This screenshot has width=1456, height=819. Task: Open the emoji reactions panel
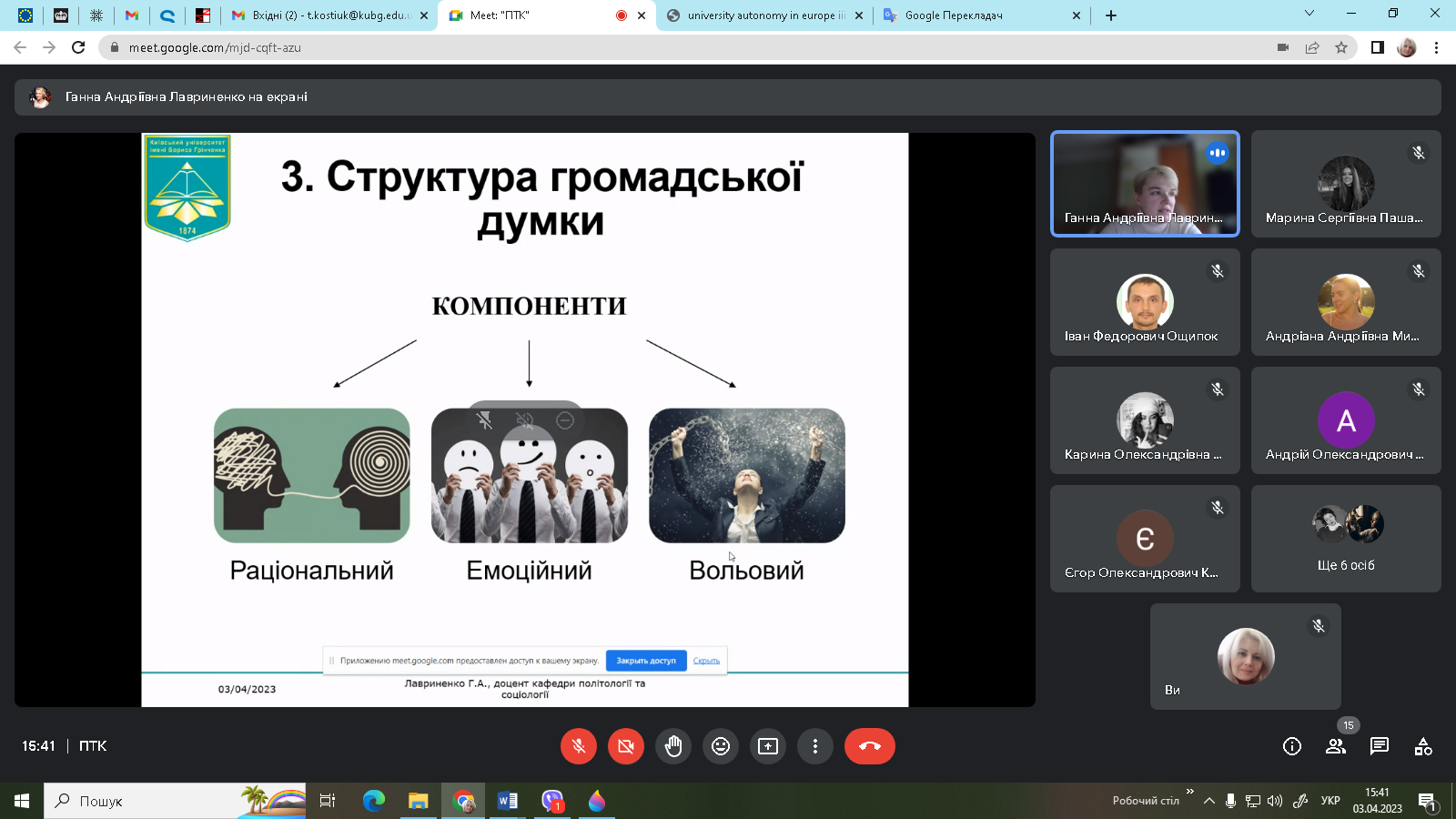click(x=721, y=746)
